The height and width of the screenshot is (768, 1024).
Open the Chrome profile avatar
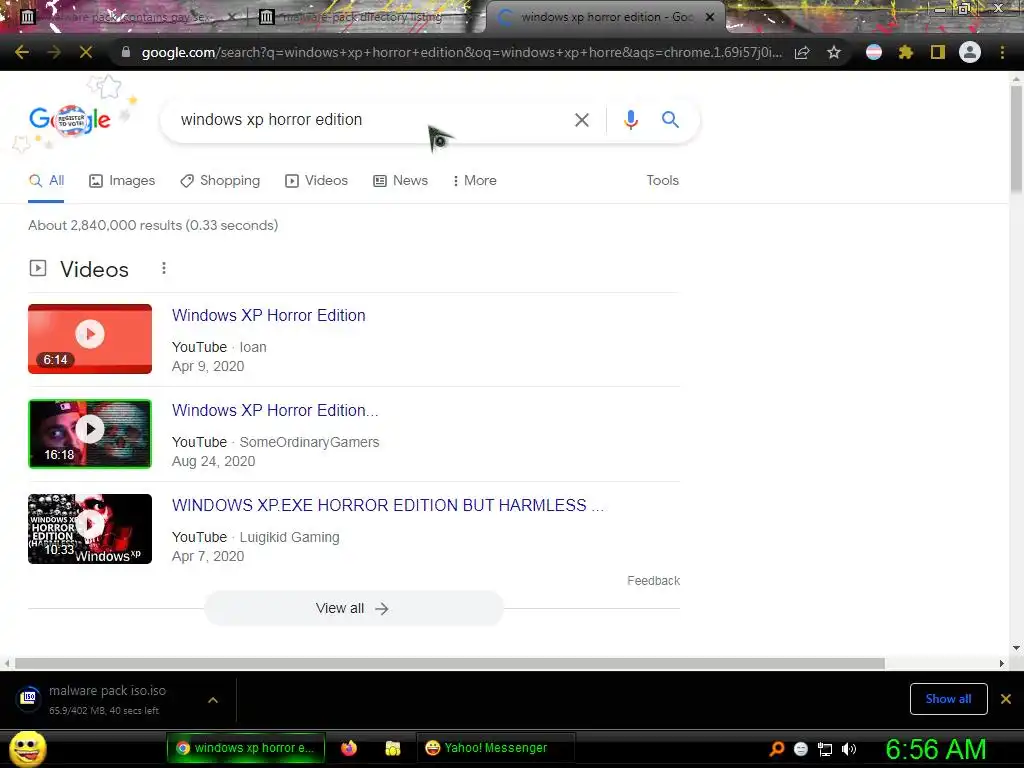(x=970, y=52)
